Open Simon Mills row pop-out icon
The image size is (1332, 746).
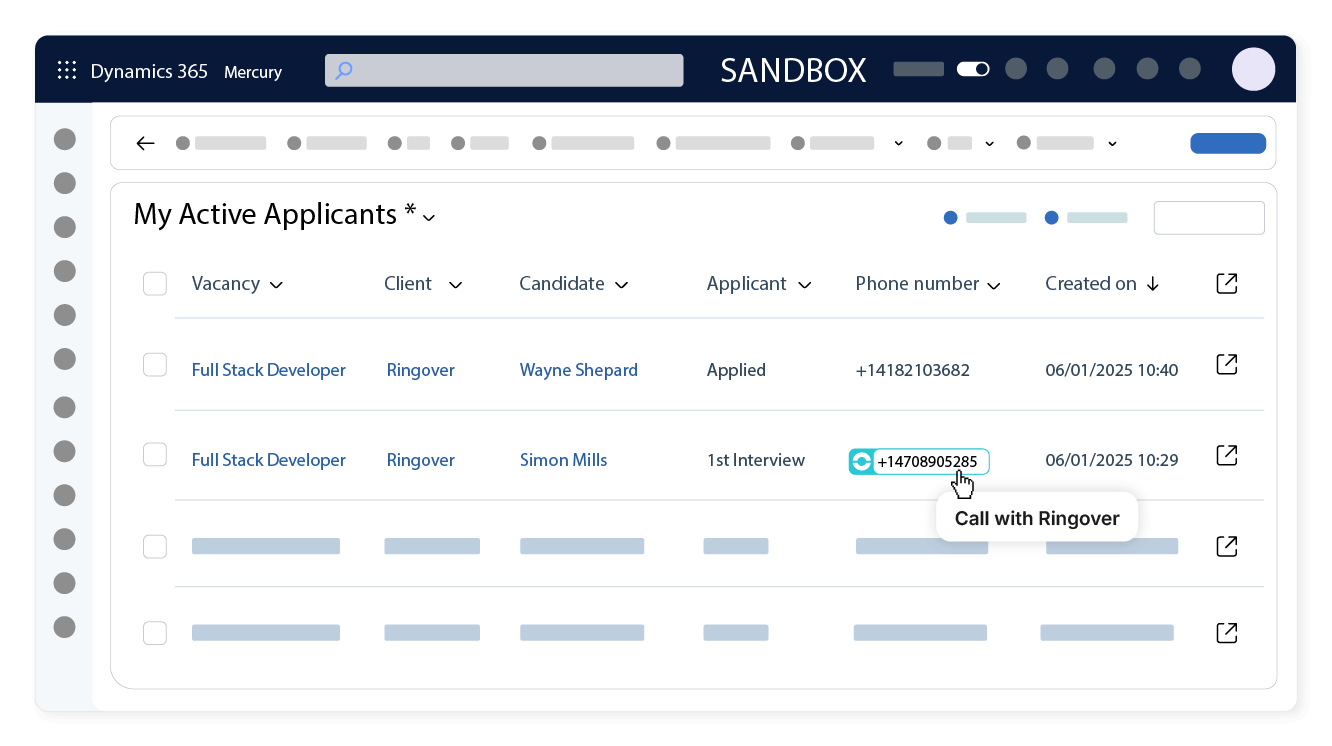click(x=1226, y=455)
